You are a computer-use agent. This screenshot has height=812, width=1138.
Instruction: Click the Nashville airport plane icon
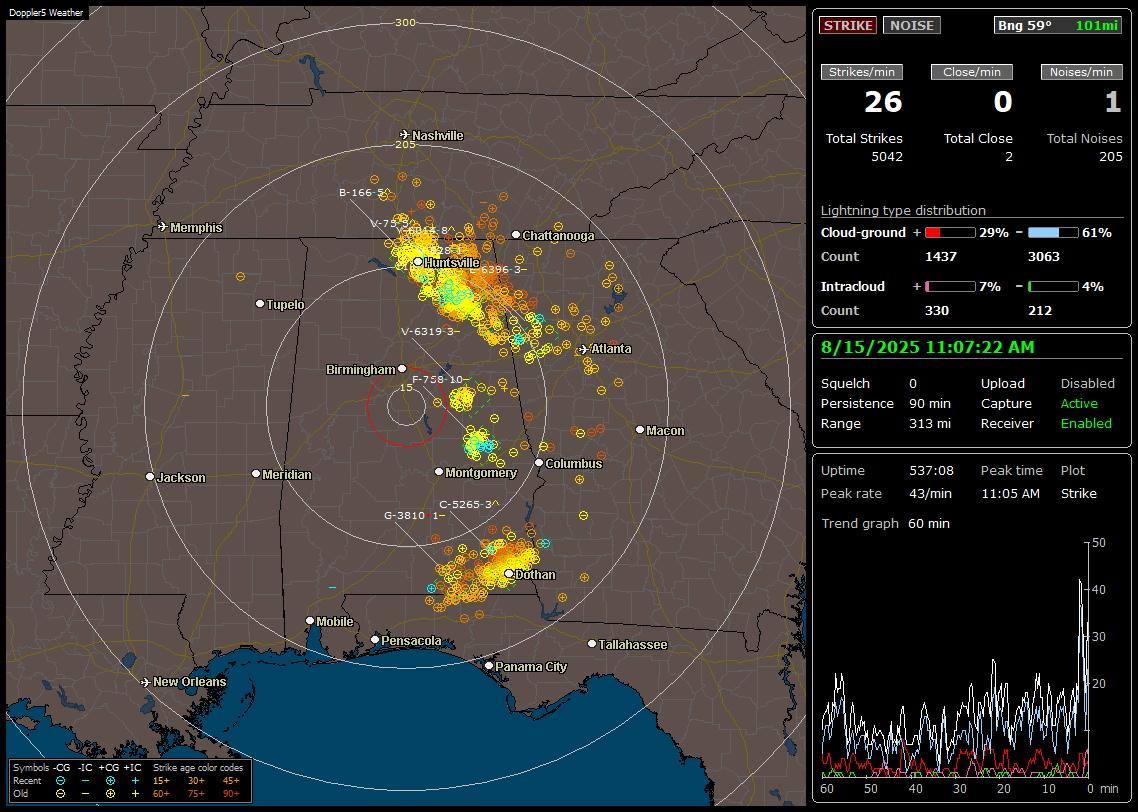(404, 135)
